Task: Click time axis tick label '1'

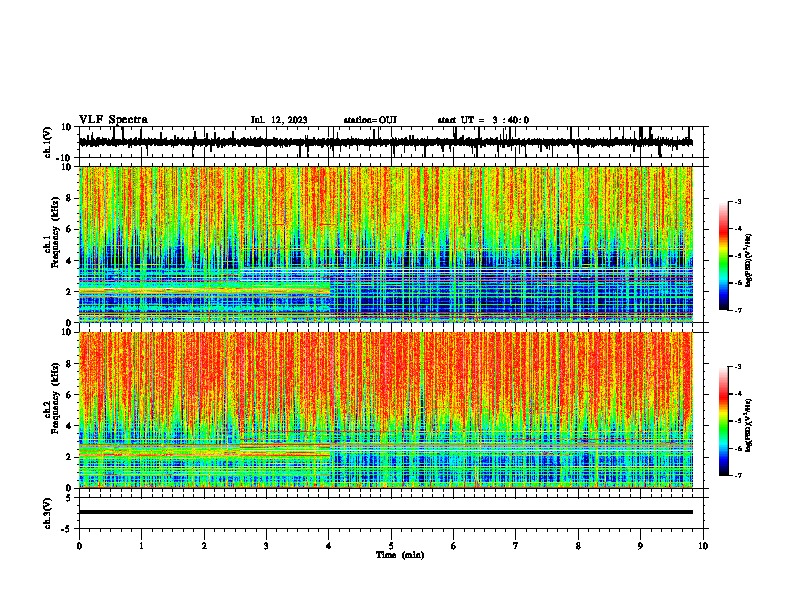Action: [x=141, y=546]
